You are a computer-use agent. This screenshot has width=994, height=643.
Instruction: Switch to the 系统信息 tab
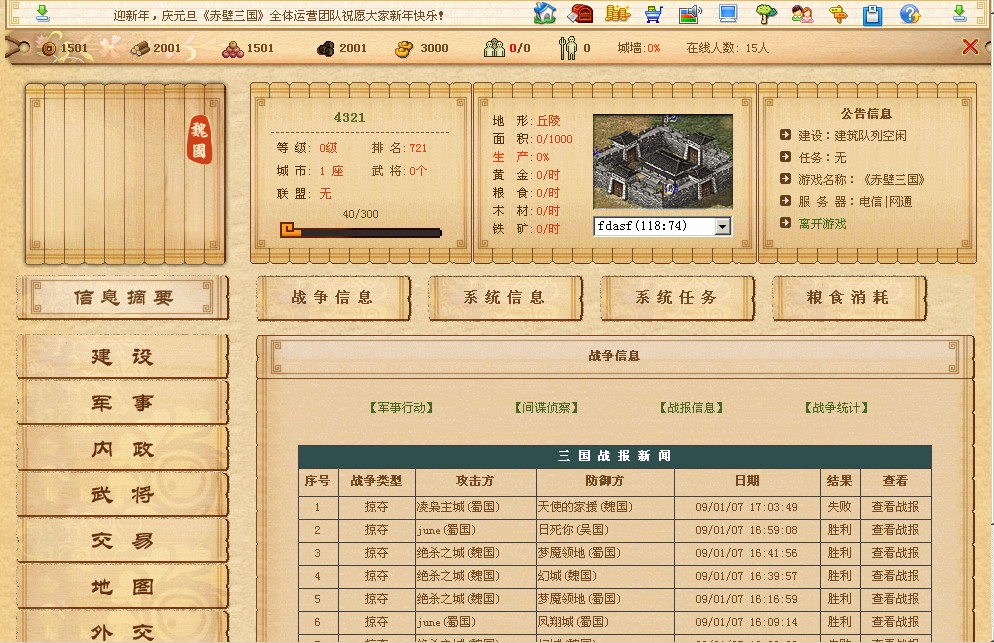(505, 298)
